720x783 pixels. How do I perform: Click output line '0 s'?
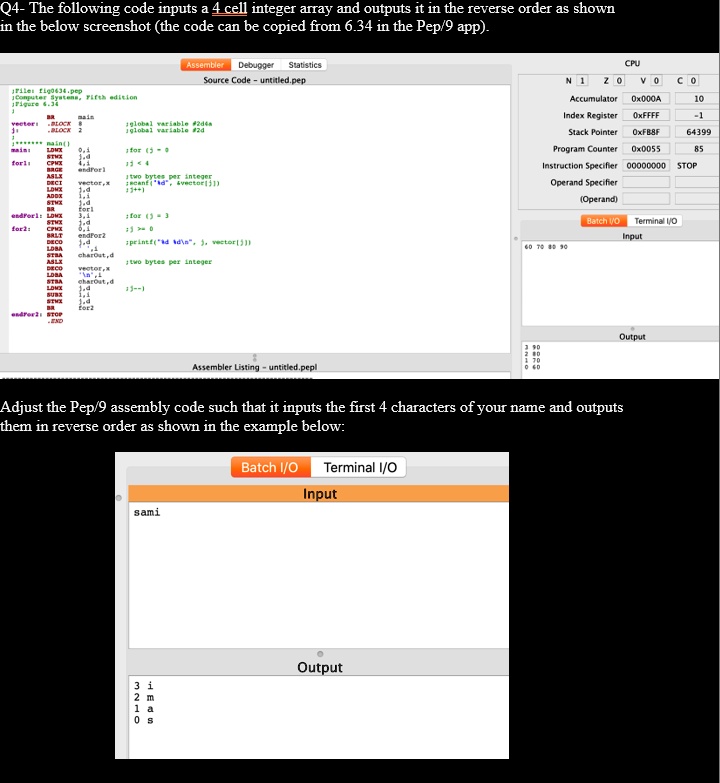coord(143,720)
